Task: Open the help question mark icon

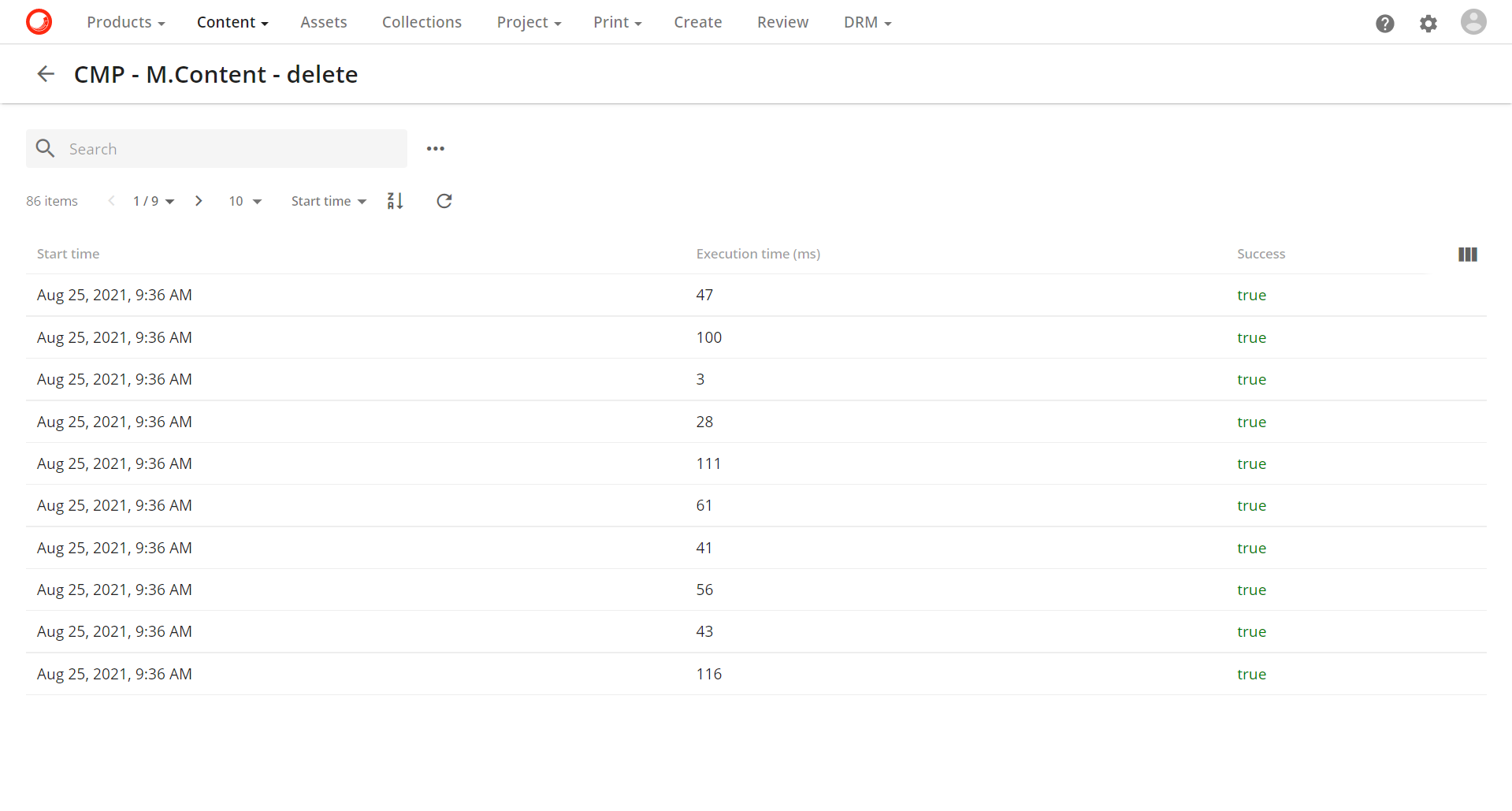Action: pyautogui.click(x=1384, y=24)
